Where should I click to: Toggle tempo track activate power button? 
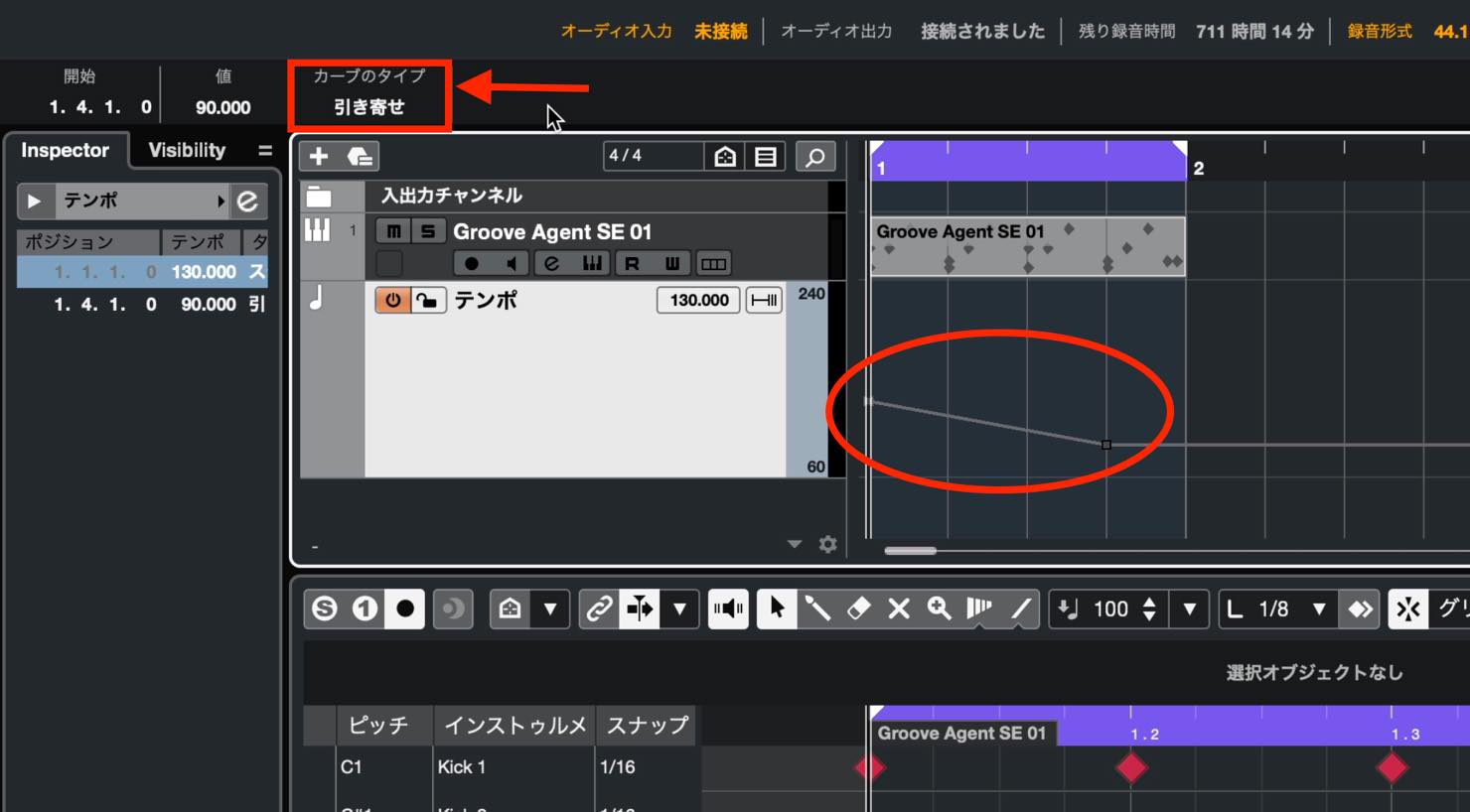tap(392, 300)
